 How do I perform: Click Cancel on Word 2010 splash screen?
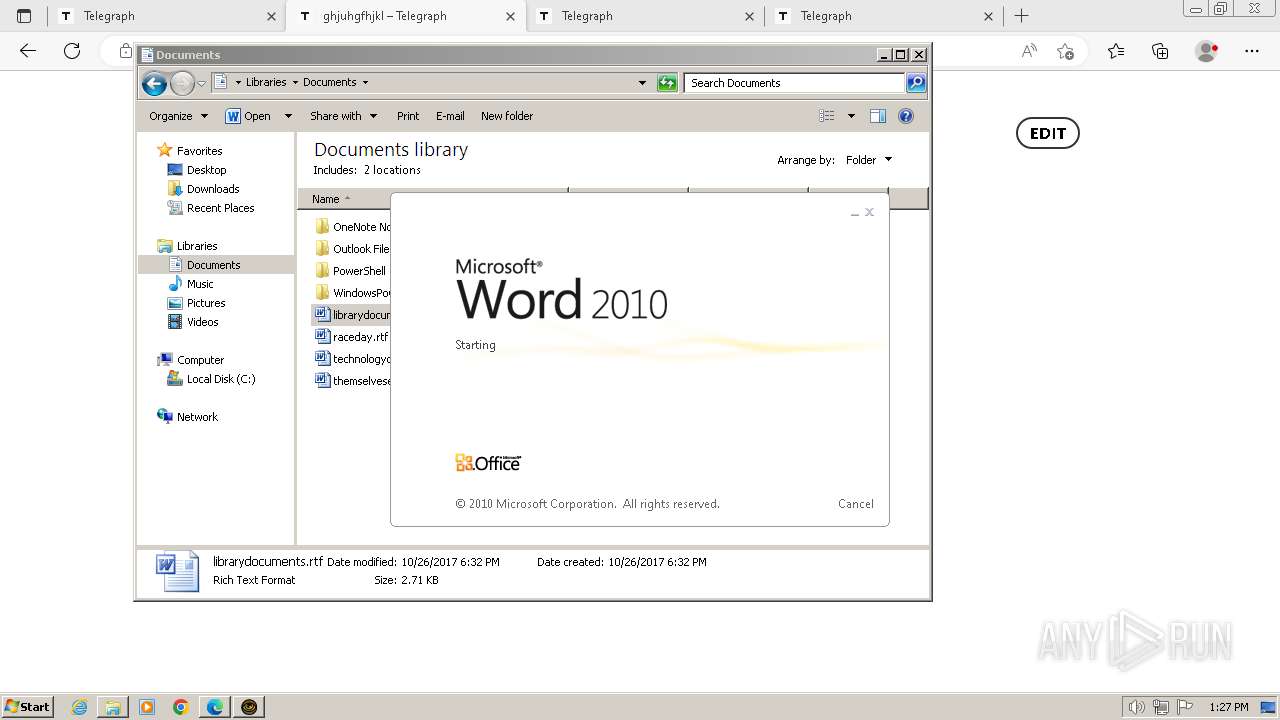pos(856,504)
